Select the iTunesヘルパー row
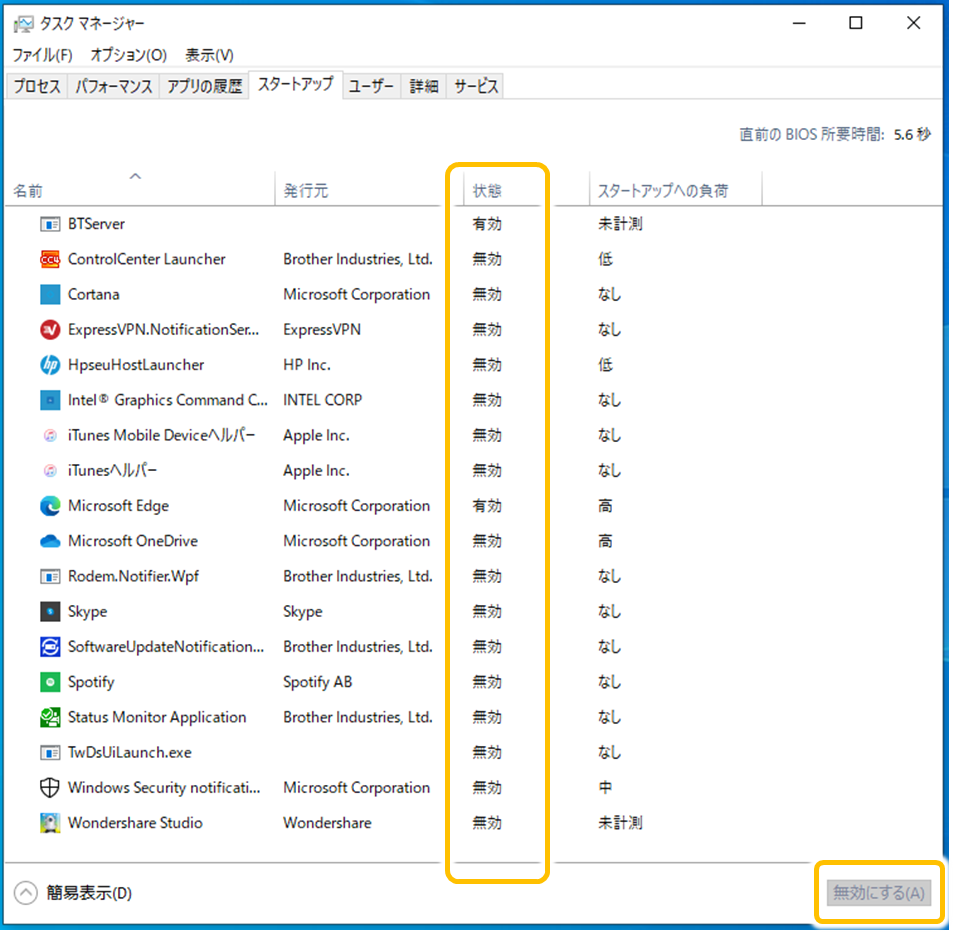The image size is (956, 935). tap(341, 472)
